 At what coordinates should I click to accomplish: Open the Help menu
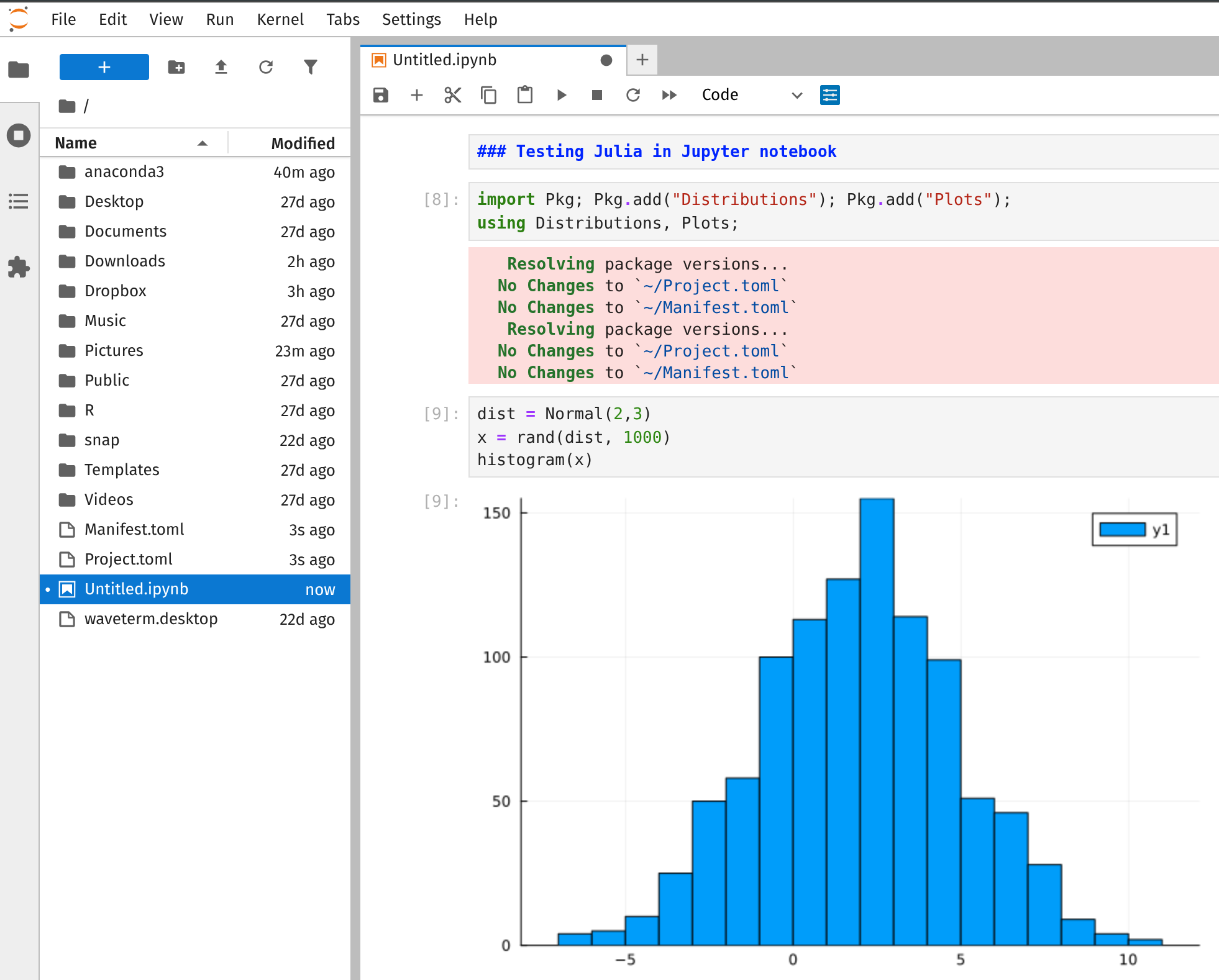(x=481, y=19)
